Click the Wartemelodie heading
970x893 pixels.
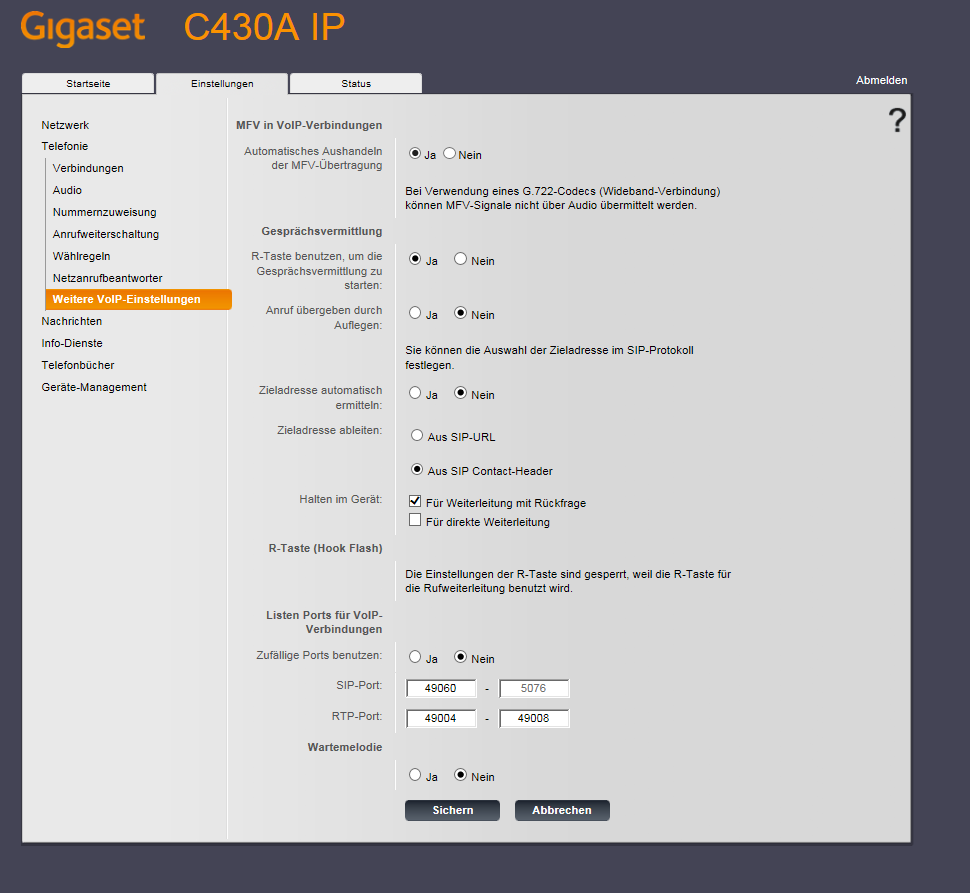point(345,747)
